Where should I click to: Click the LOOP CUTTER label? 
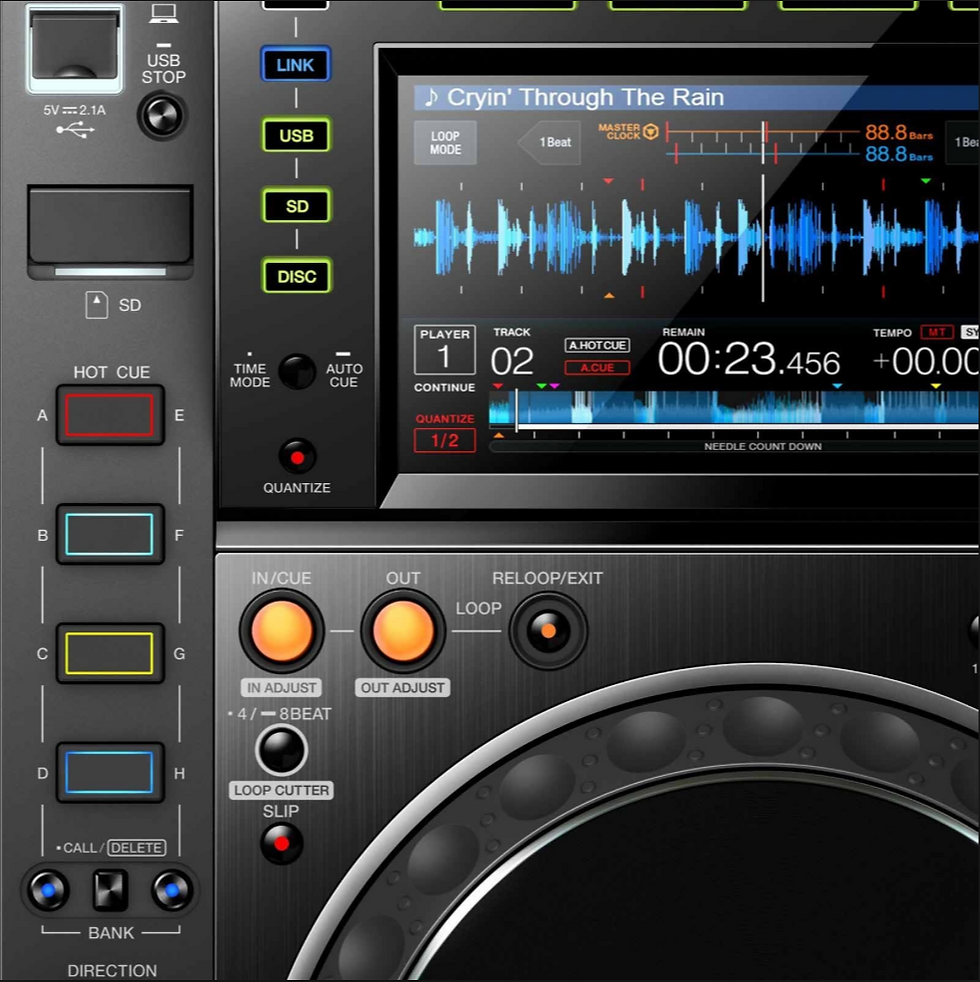[x=281, y=790]
